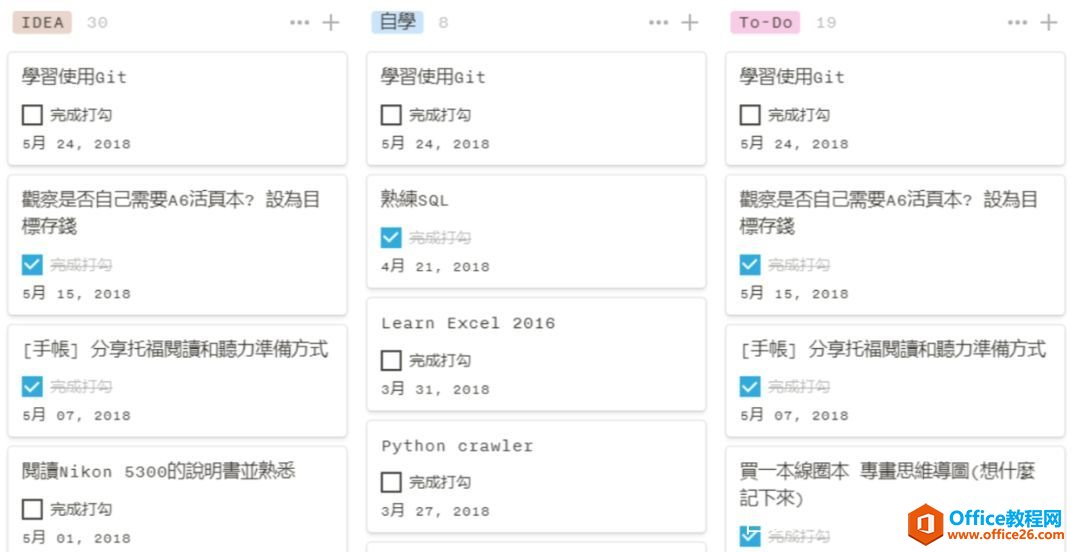1071x552 pixels.
Task: Select the IDEA group label tag
Action: click(x=42, y=22)
